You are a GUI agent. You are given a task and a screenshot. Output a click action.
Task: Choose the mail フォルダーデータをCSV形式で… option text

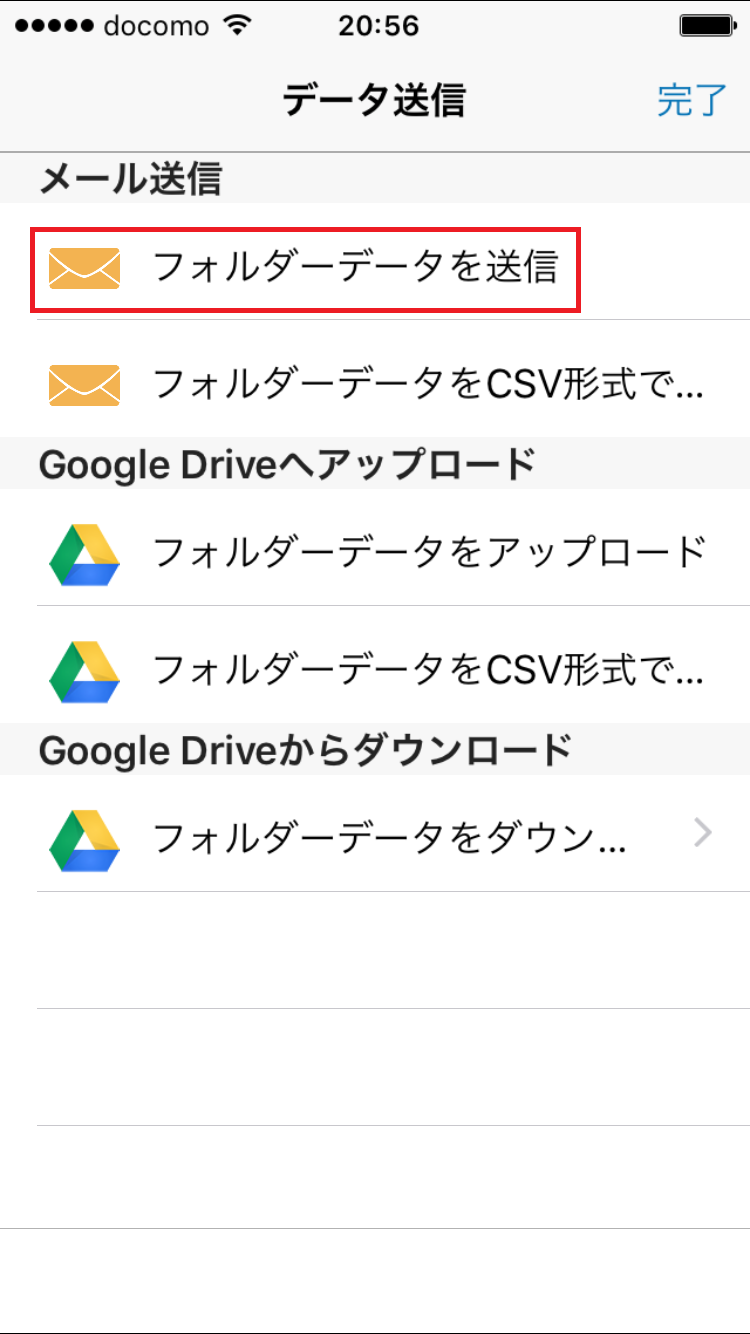click(428, 385)
